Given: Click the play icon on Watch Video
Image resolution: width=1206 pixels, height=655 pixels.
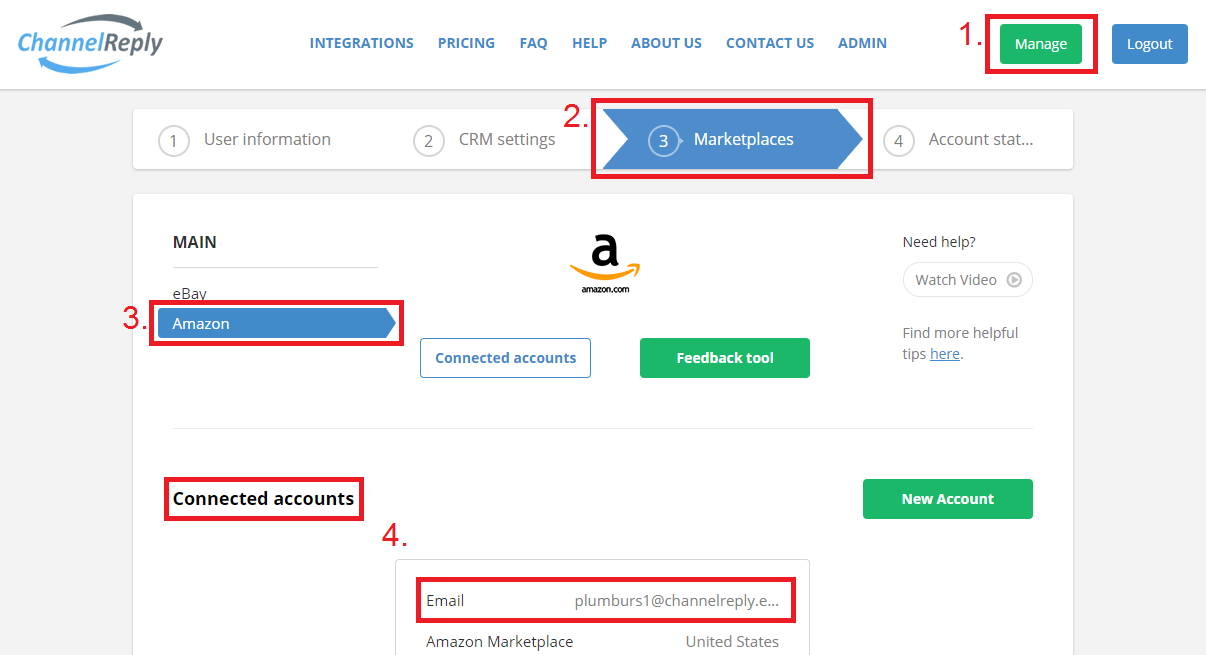Looking at the screenshot, I should click(1016, 279).
